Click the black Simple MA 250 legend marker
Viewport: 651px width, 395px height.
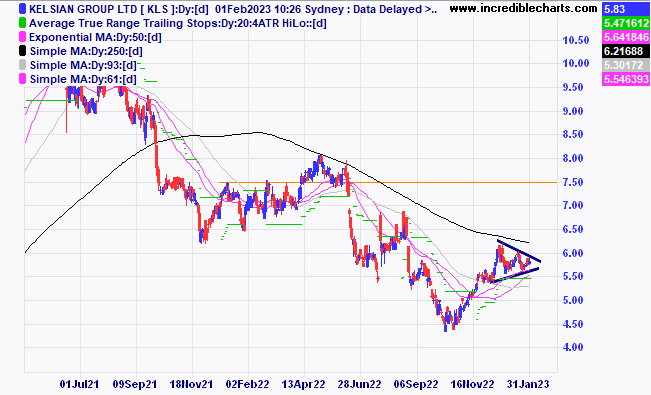pyautogui.click(x=22, y=51)
